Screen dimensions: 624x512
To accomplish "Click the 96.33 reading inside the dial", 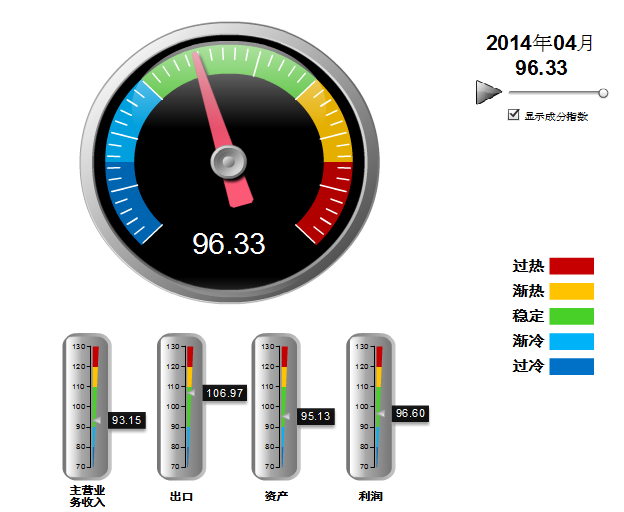I will point(229,243).
